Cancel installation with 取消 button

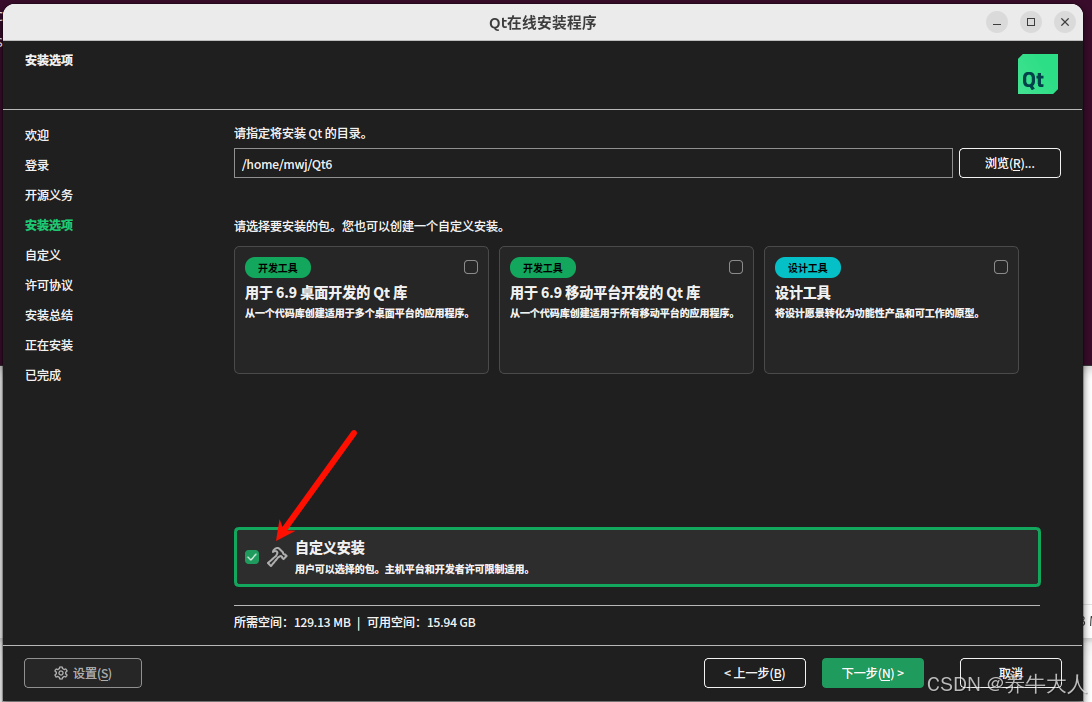coord(1011,673)
